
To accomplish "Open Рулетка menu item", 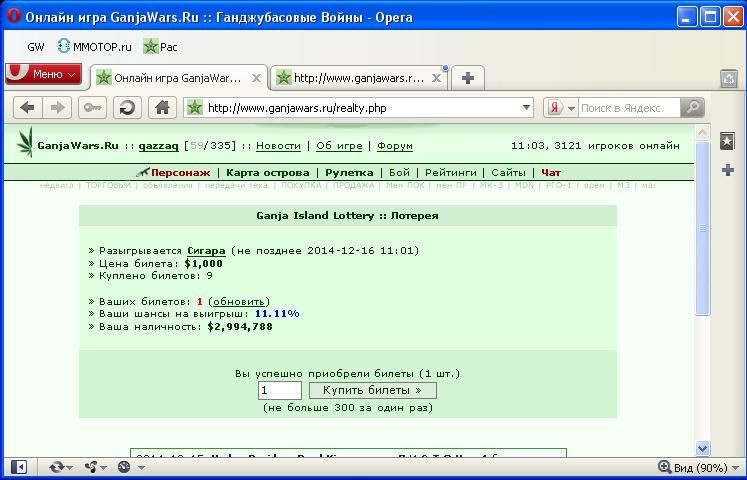I will click(349, 173).
